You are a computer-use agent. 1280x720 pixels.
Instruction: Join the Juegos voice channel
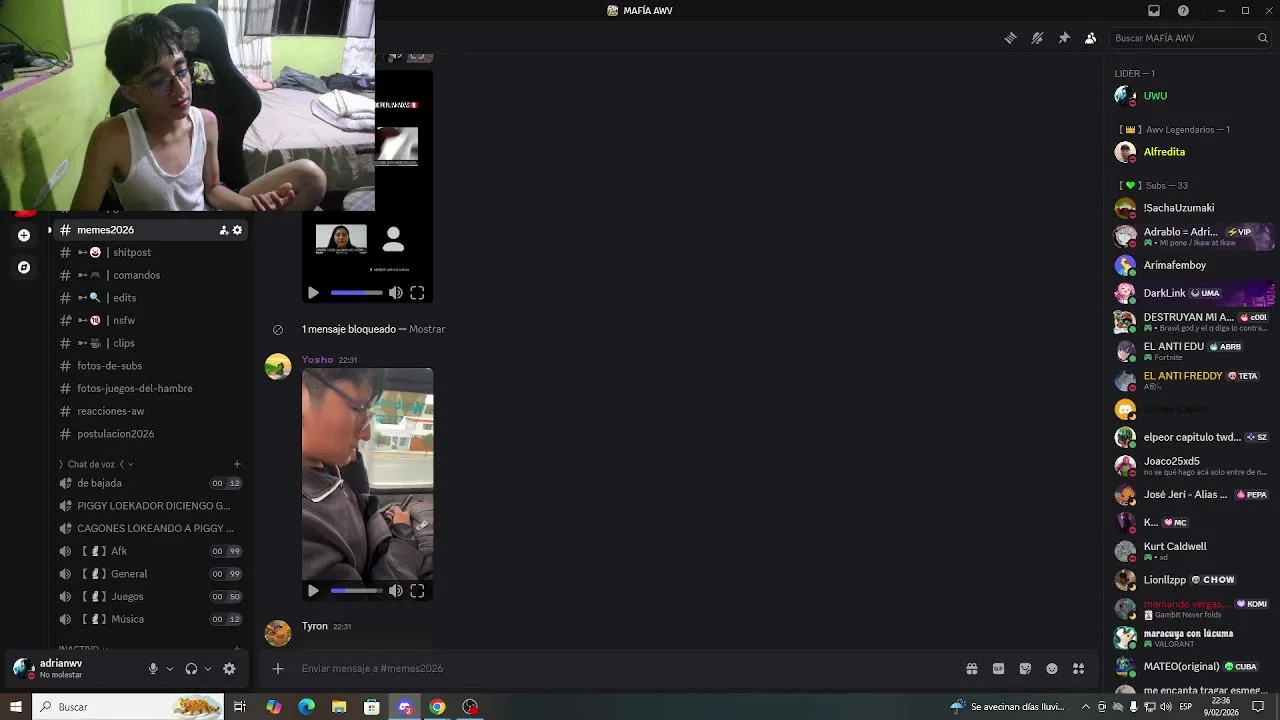click(150, 596)
